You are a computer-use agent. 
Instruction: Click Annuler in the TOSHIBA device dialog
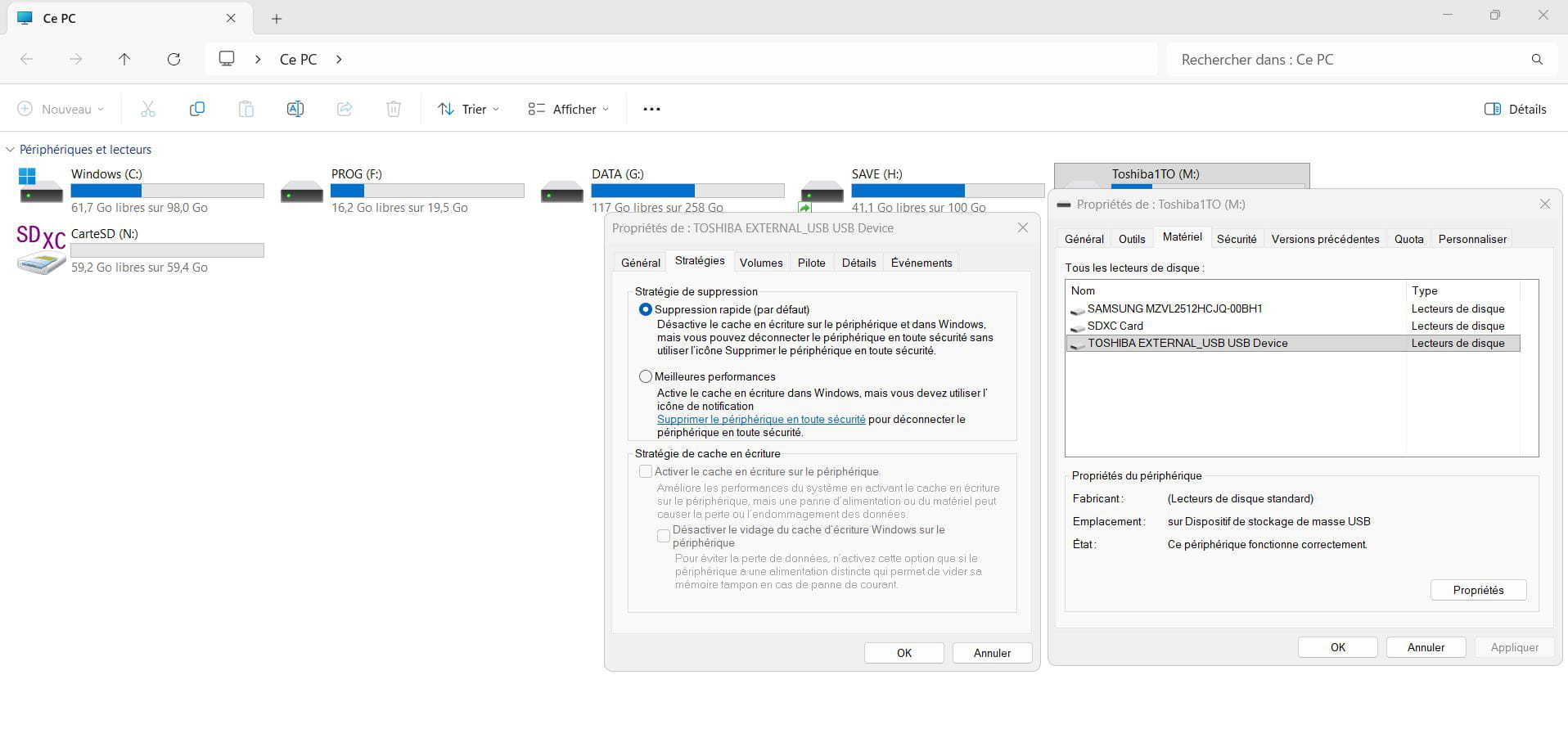pos(992,653)
